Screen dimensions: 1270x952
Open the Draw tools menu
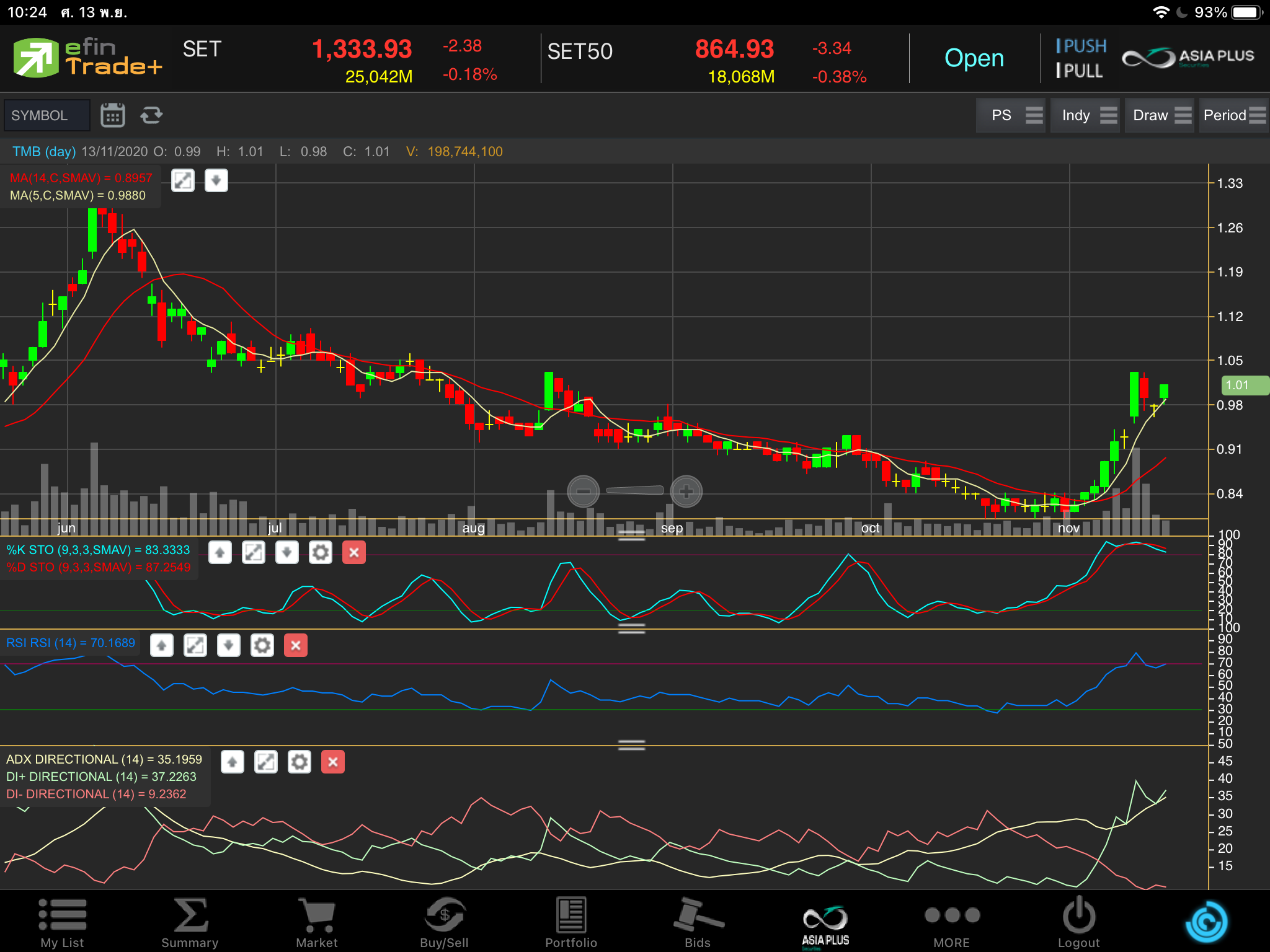pos(1159,115)
